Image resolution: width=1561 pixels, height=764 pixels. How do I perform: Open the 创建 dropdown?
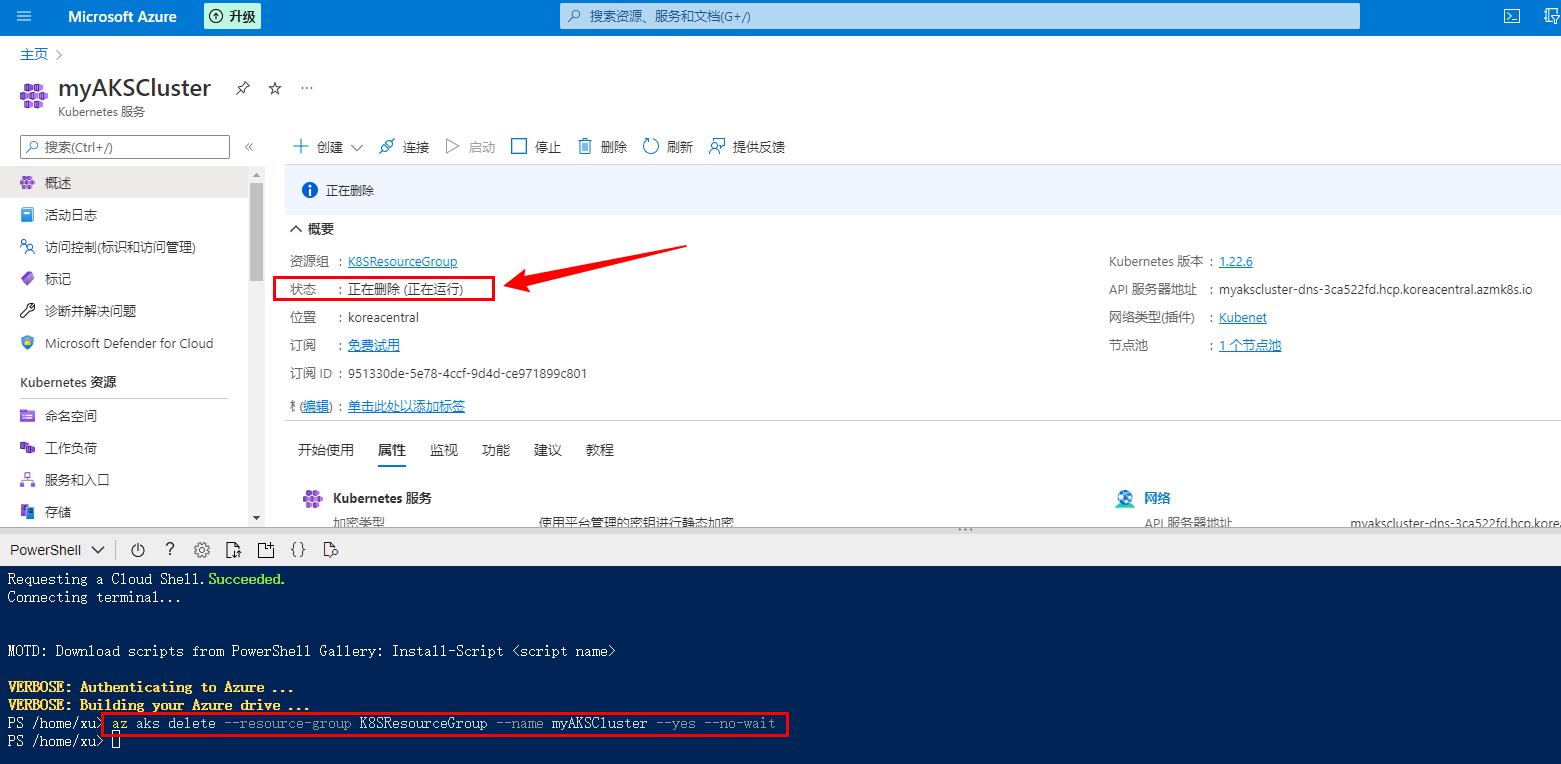pos(328,147)
